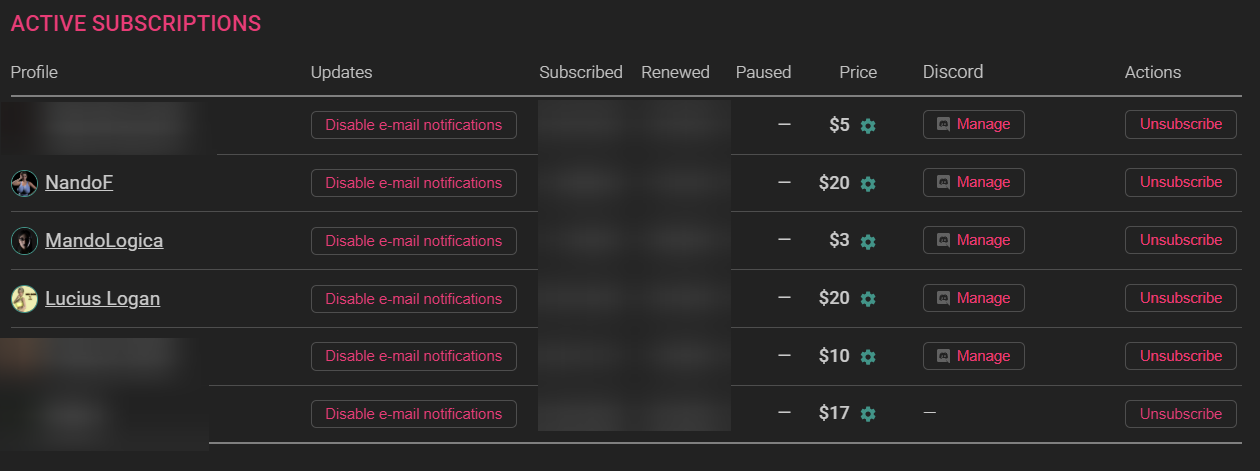Click the gear icon beside the $10 price

tap(868, 357)
